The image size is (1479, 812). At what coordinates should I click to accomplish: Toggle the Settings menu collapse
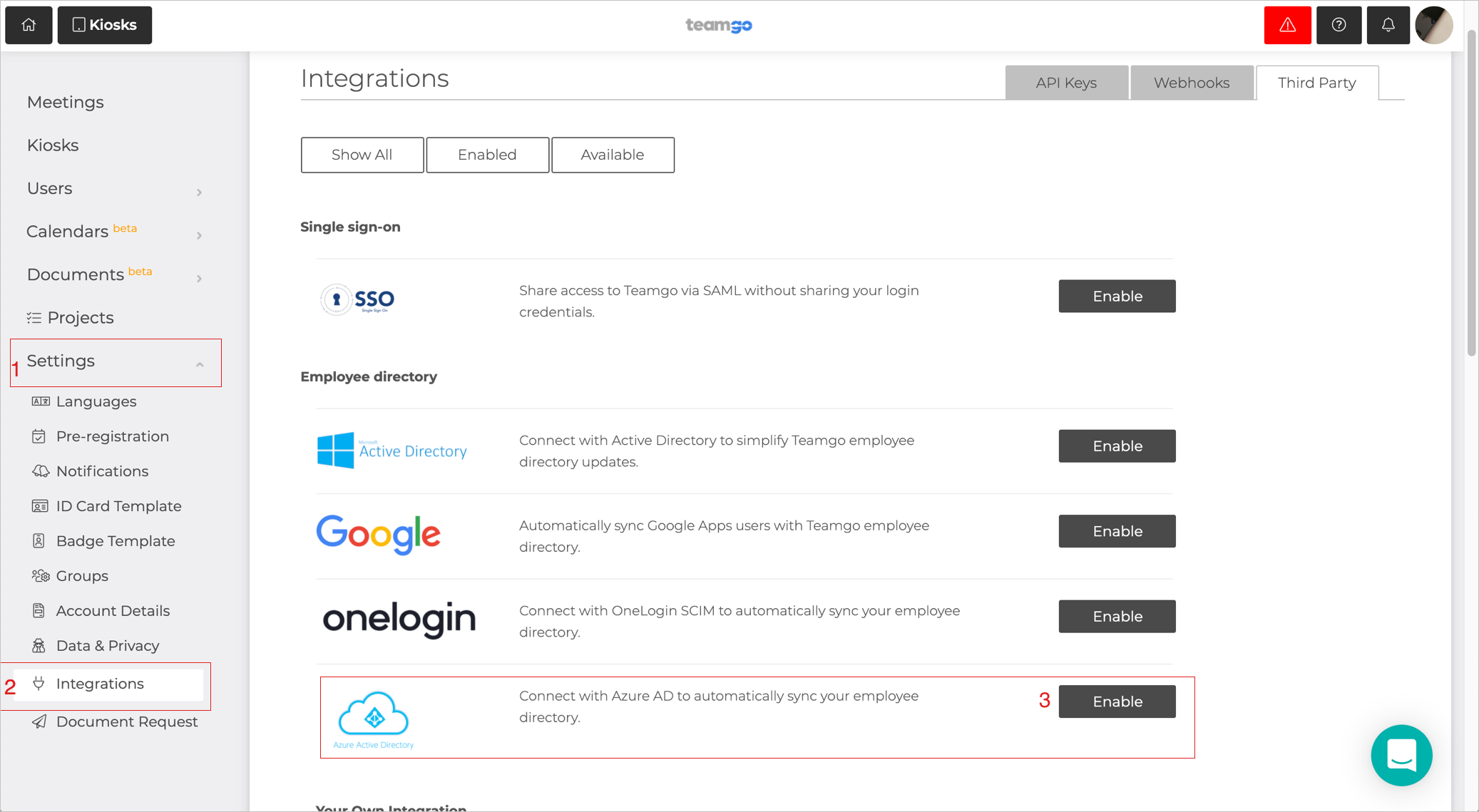[200, 363]
